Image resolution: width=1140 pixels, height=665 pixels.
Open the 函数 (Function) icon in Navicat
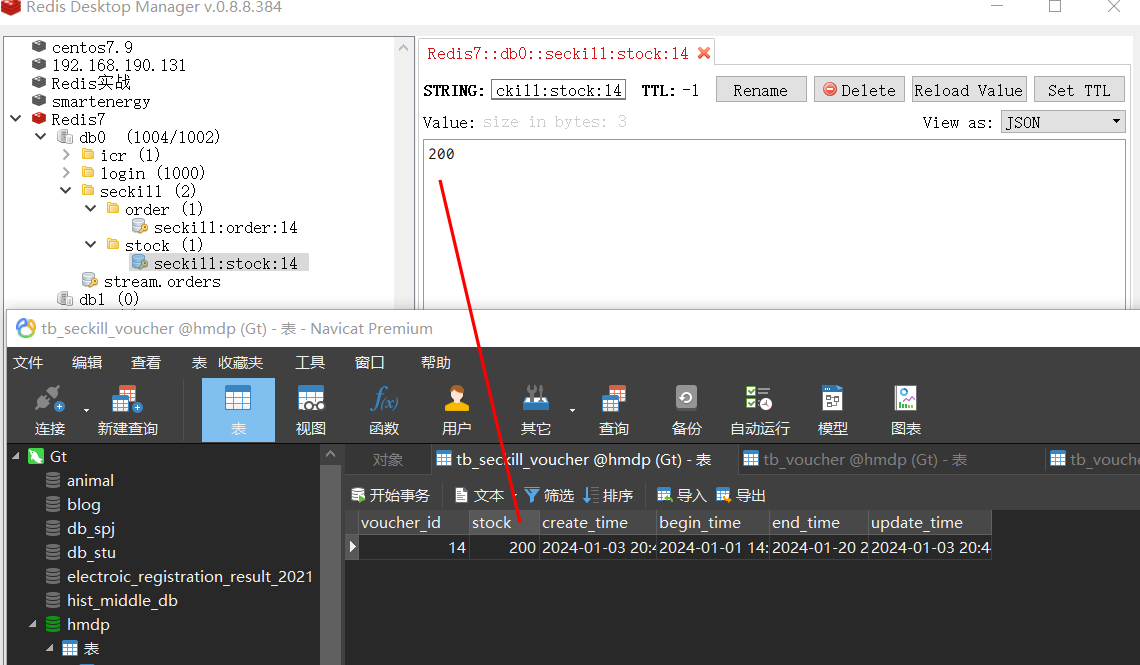383,408
